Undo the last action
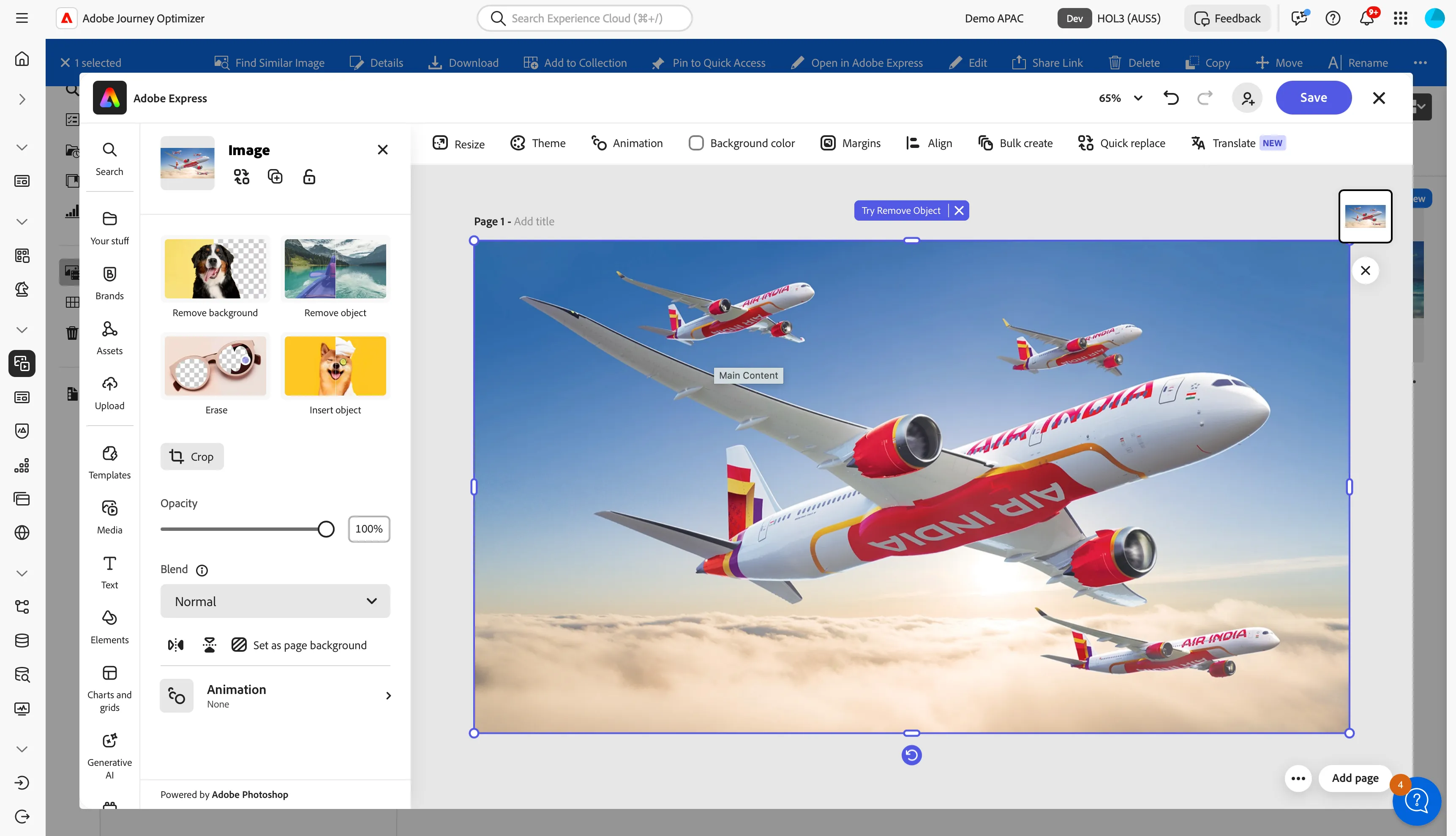Image resolution: width=1456 pixels, height=836 pixels. coord(1171,98)
